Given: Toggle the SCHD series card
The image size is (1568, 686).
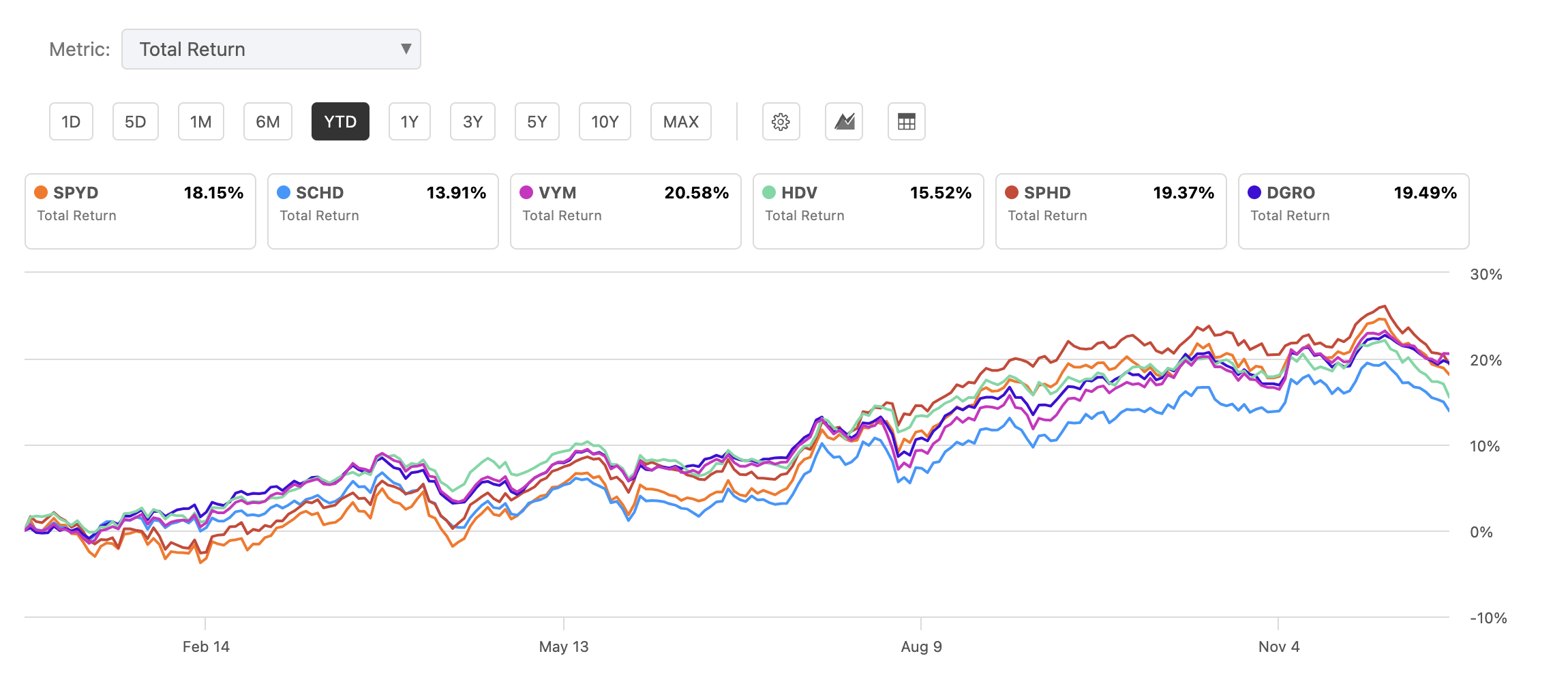Looking at the screenshot, I should (x=382, y=211).
